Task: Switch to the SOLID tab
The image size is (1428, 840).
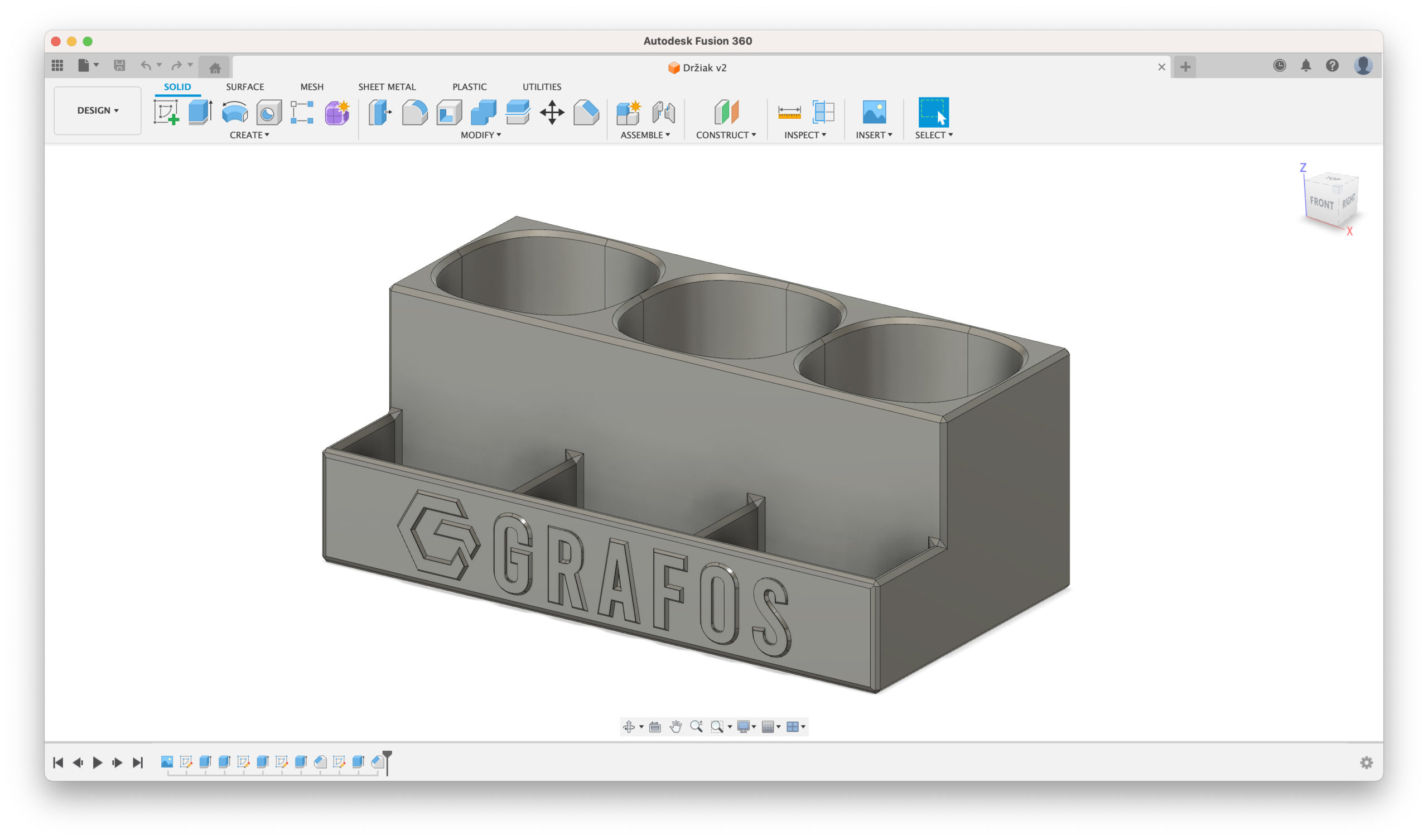Action: 177,86
